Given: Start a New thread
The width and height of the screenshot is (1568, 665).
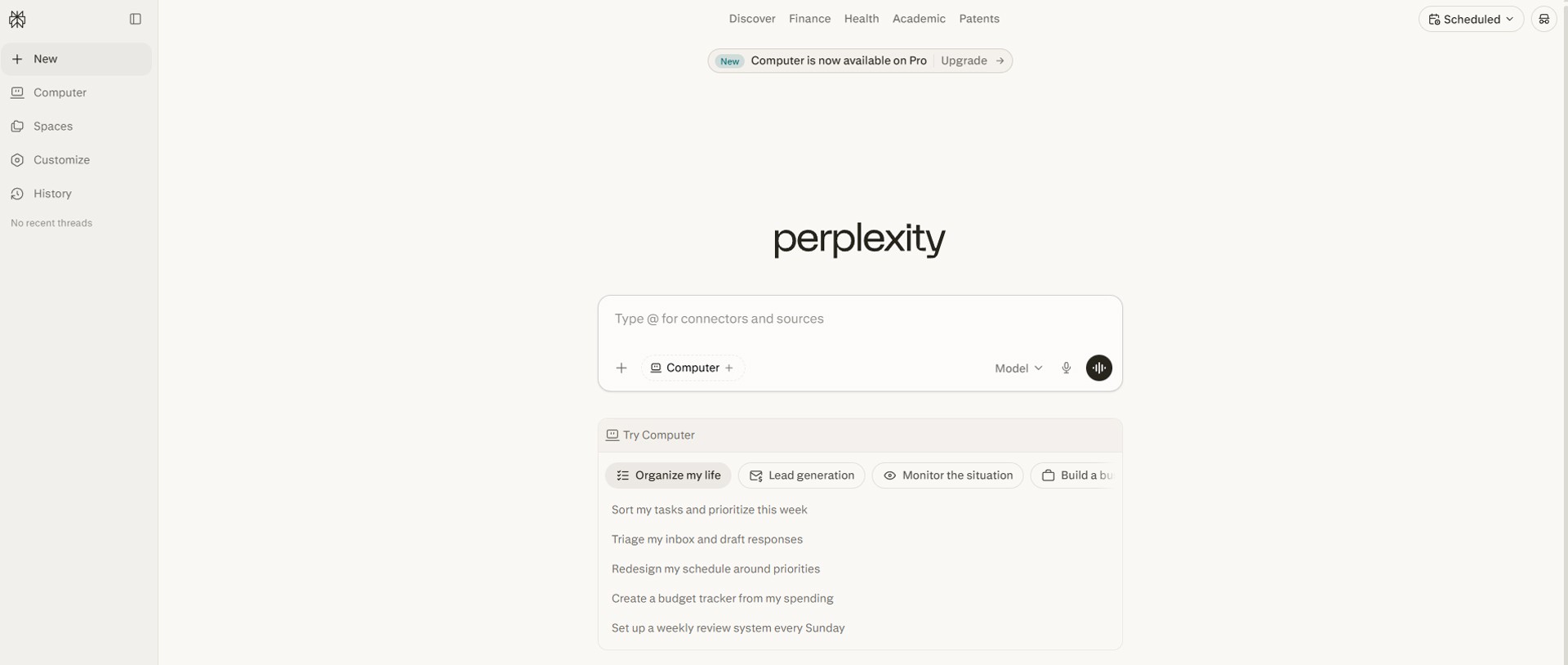Looking at the screenshot, I should click(x=47, y=58).
